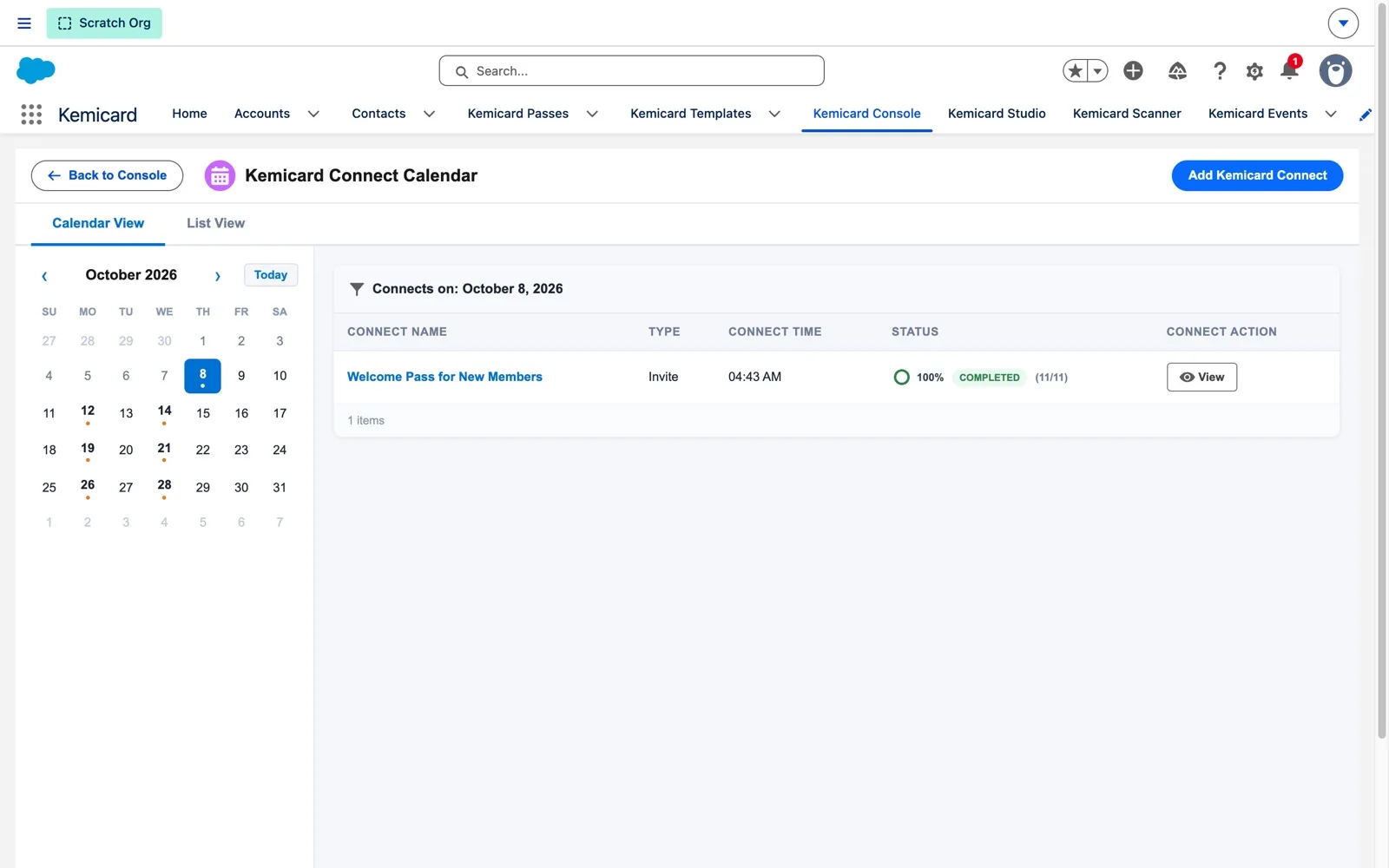Open the hamburger menu icon
The height and width of the screenshot is (868, 1389).
[x=24, y=23]
